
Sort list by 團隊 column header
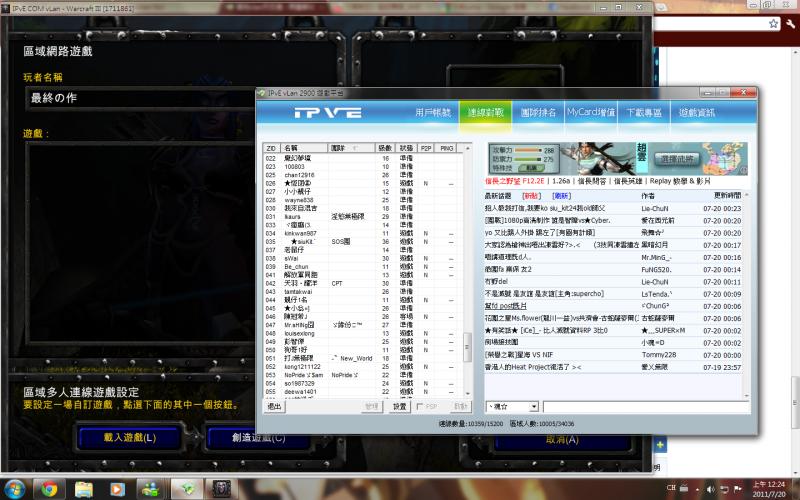pyautogui.click(x=351, y=148)
